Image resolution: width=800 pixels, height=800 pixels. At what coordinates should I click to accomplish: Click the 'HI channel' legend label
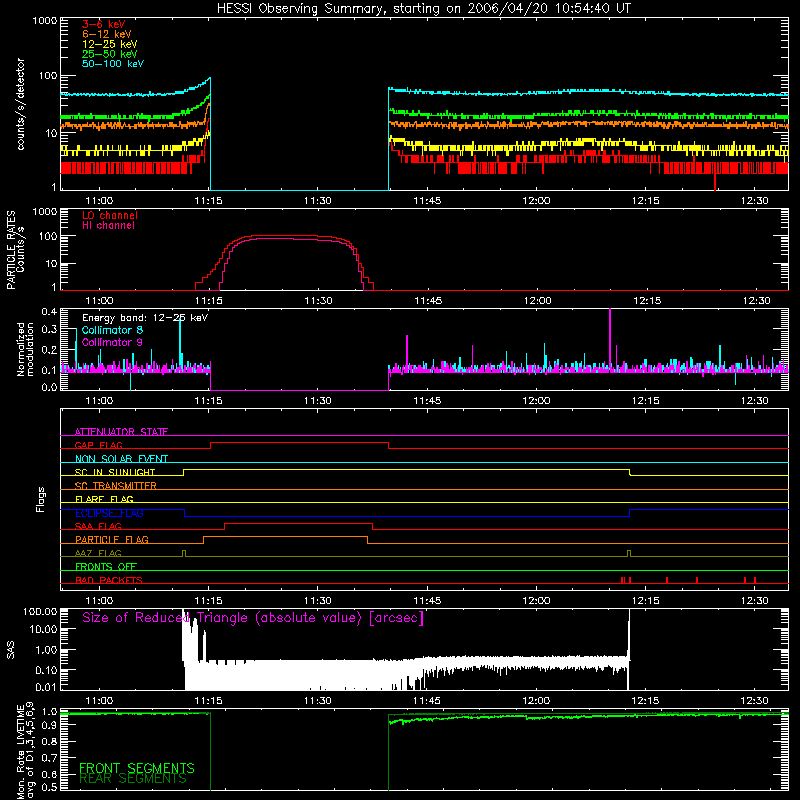point(109,226)
